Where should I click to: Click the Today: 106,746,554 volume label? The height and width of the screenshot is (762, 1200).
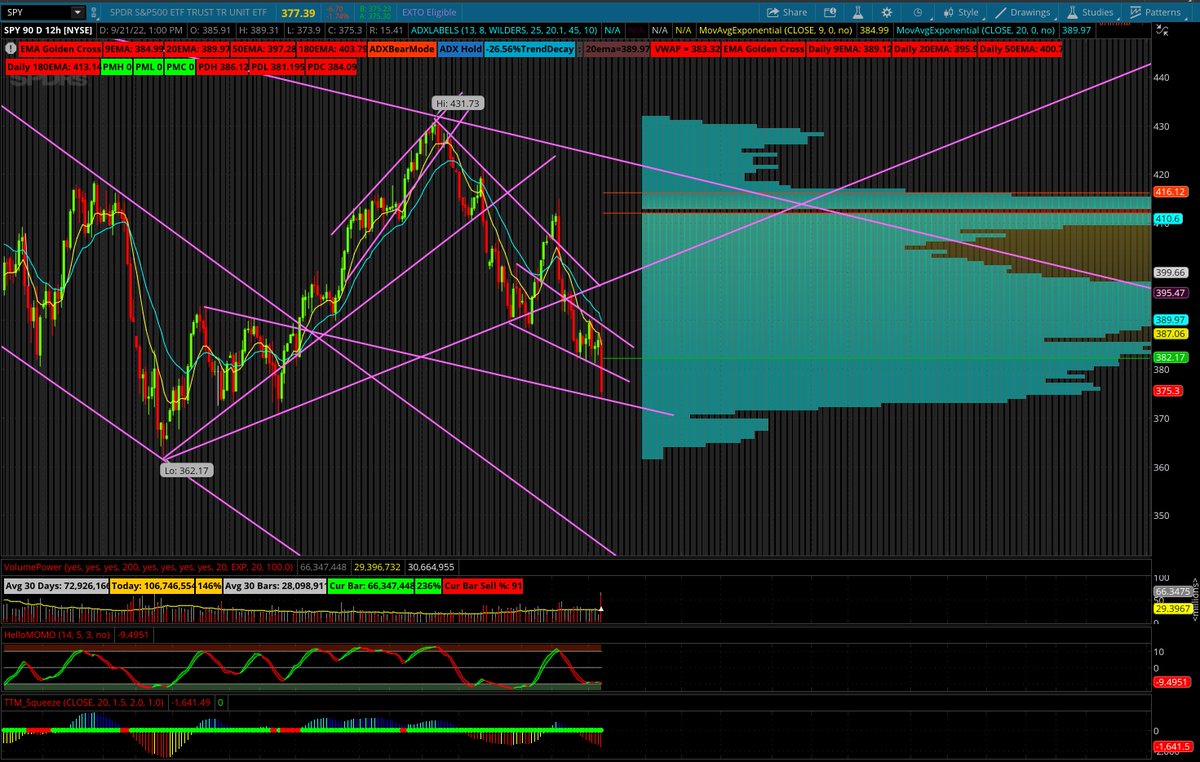(x=153, y=585)
